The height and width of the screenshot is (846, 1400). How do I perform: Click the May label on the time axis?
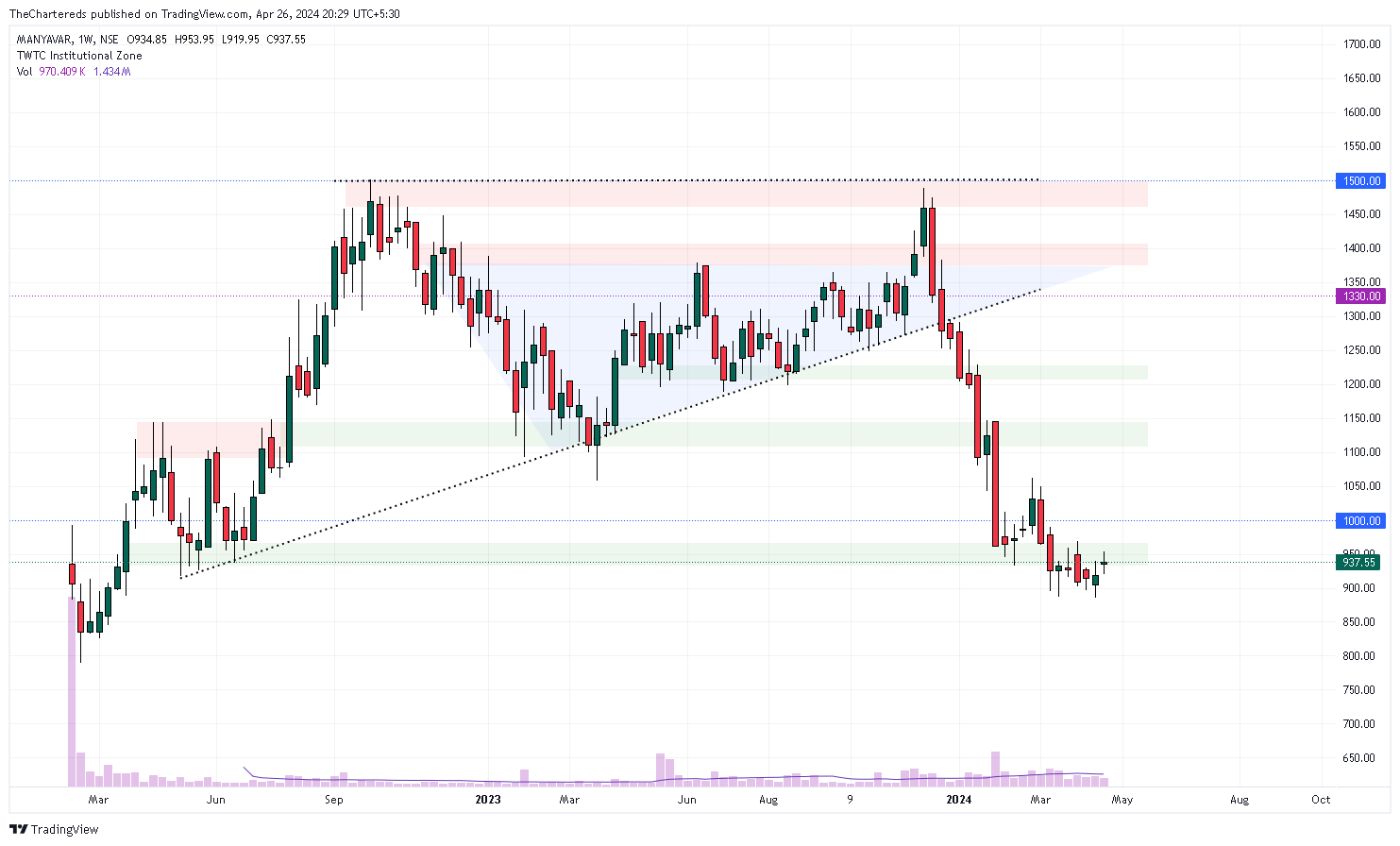pos(1122,800)
